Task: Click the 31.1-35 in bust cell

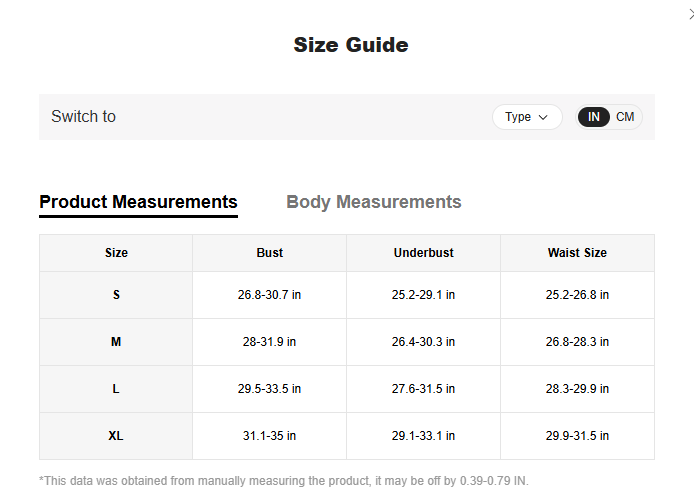Action: pos(269,436)
